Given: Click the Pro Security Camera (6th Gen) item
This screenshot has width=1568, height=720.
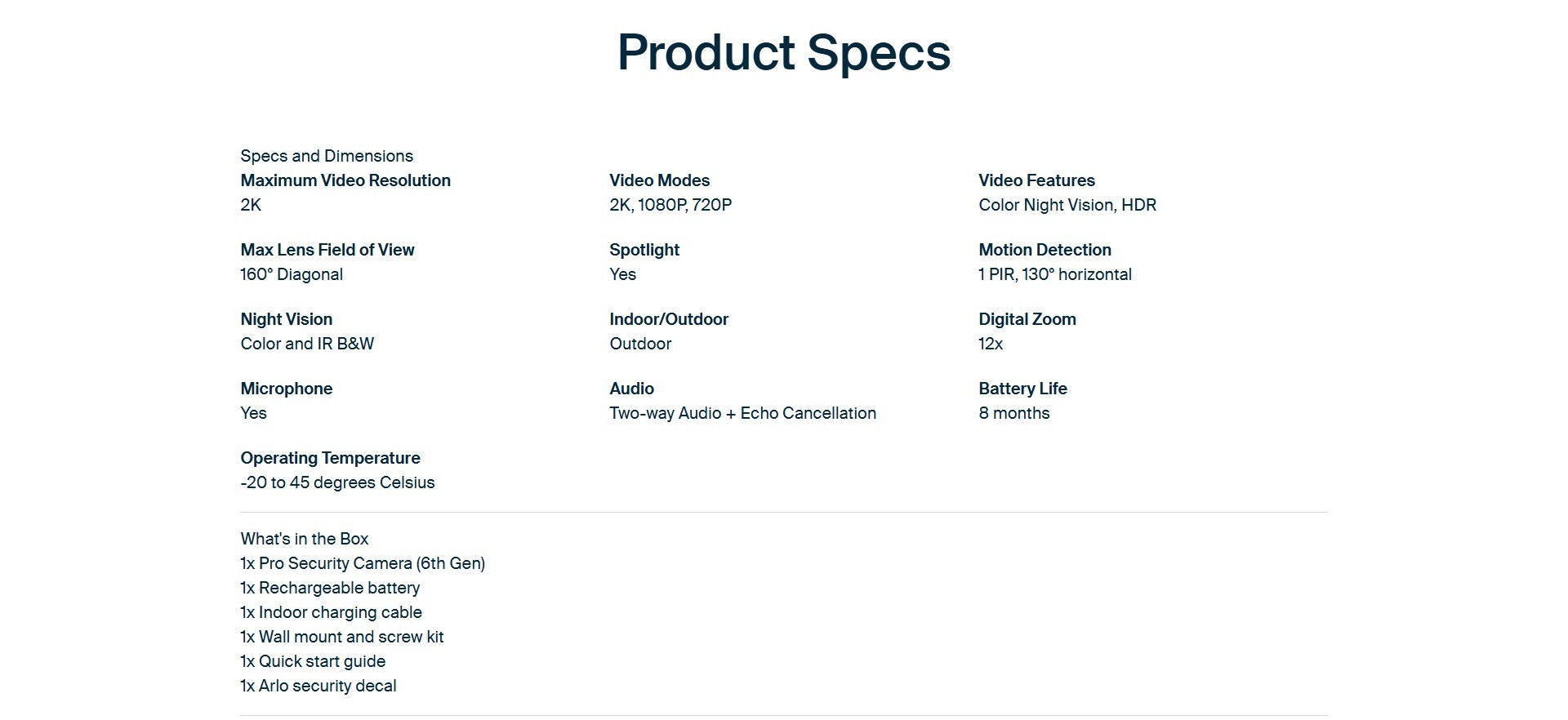Looking at the screenshot, I should click(363, 563).
